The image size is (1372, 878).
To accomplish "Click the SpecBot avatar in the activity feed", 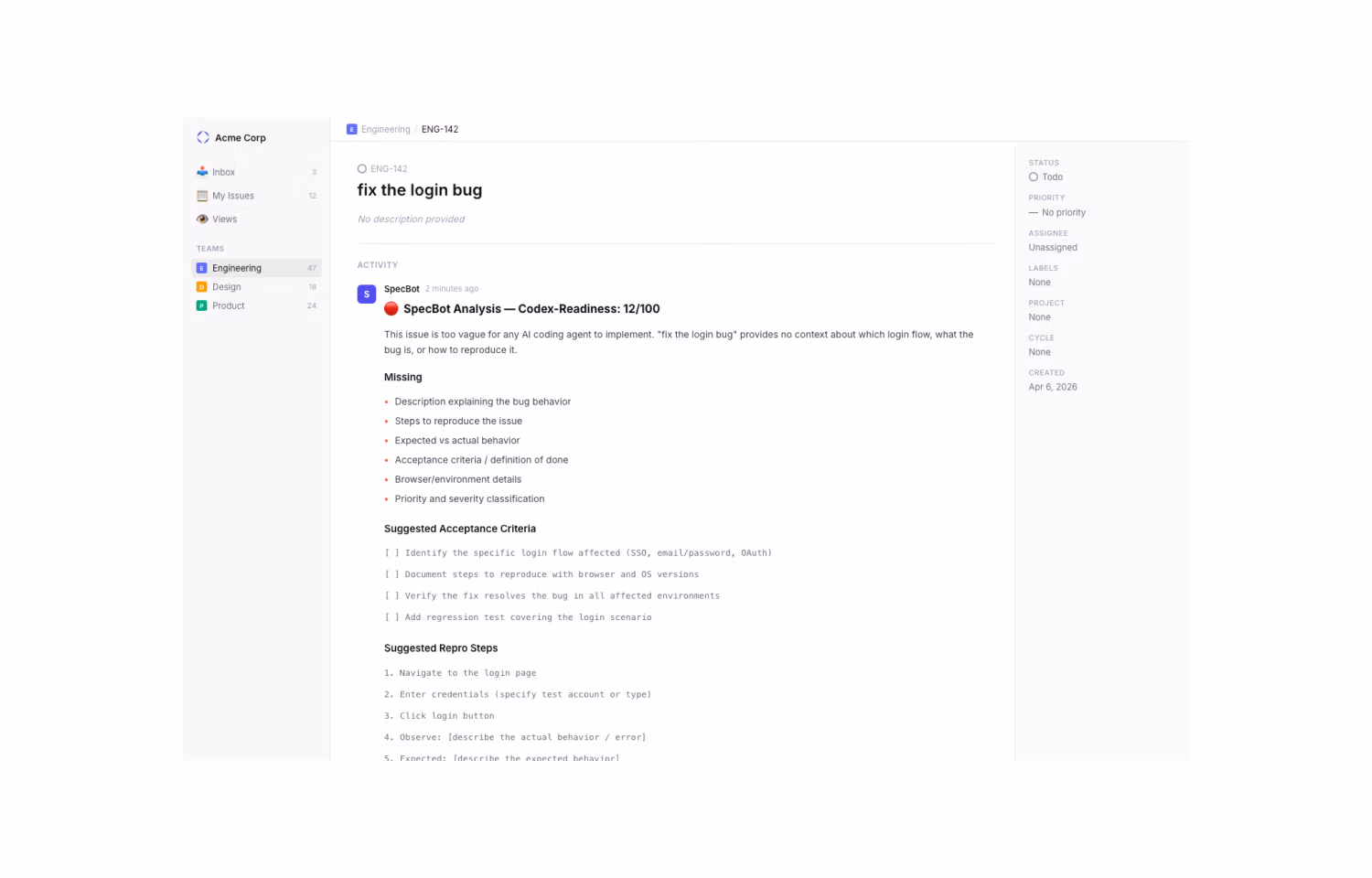I will tap(366, 294).
